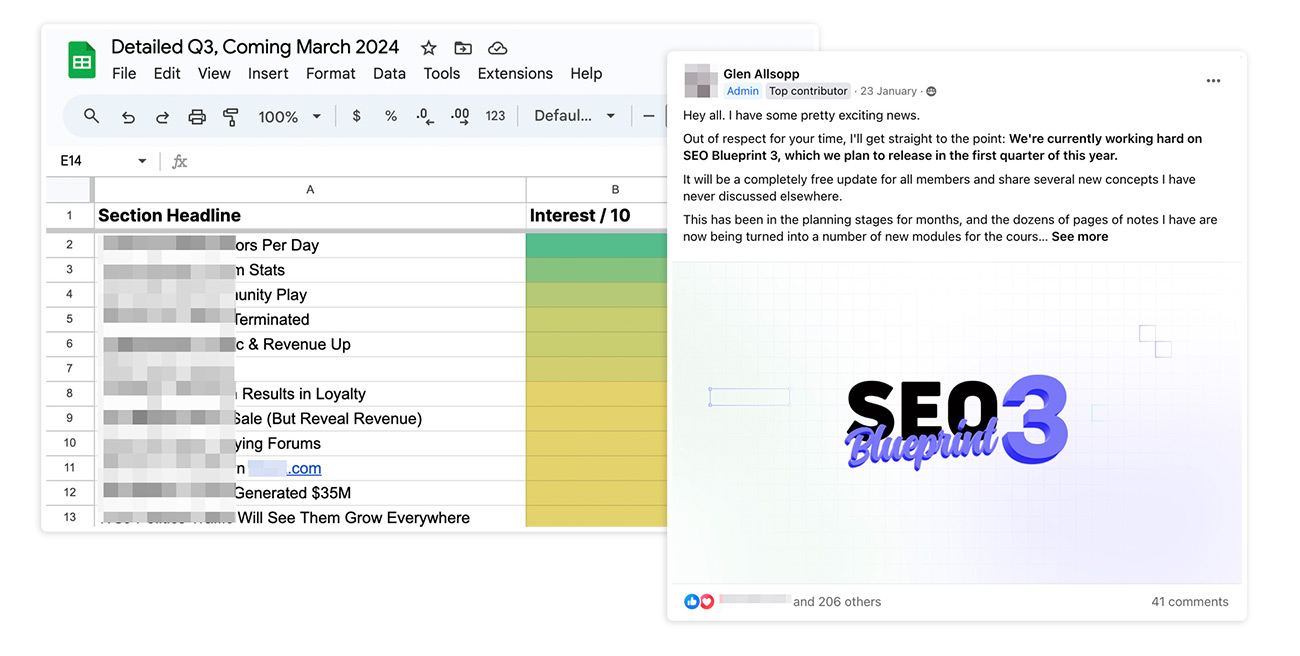This screenshot has height=656, width=1300.
Task: Open the Format menu
Action: [x=331, y=73]
